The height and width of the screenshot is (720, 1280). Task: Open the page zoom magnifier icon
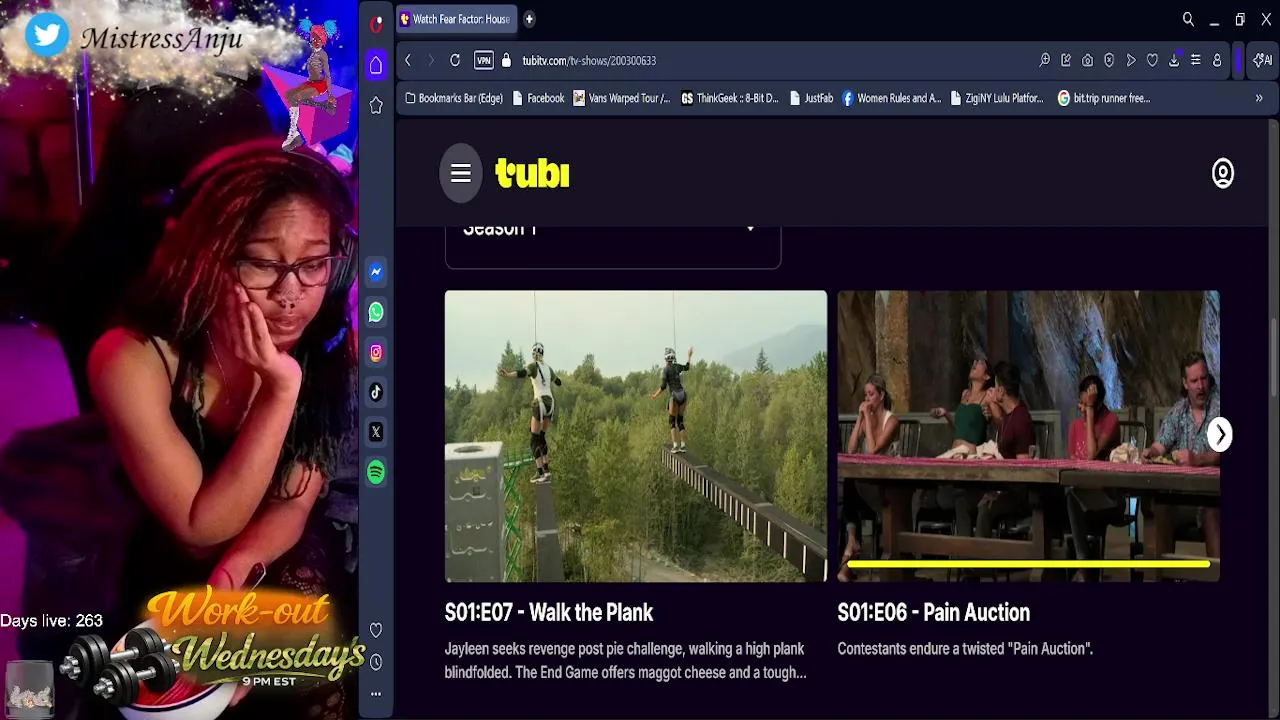click(1044, 60)
